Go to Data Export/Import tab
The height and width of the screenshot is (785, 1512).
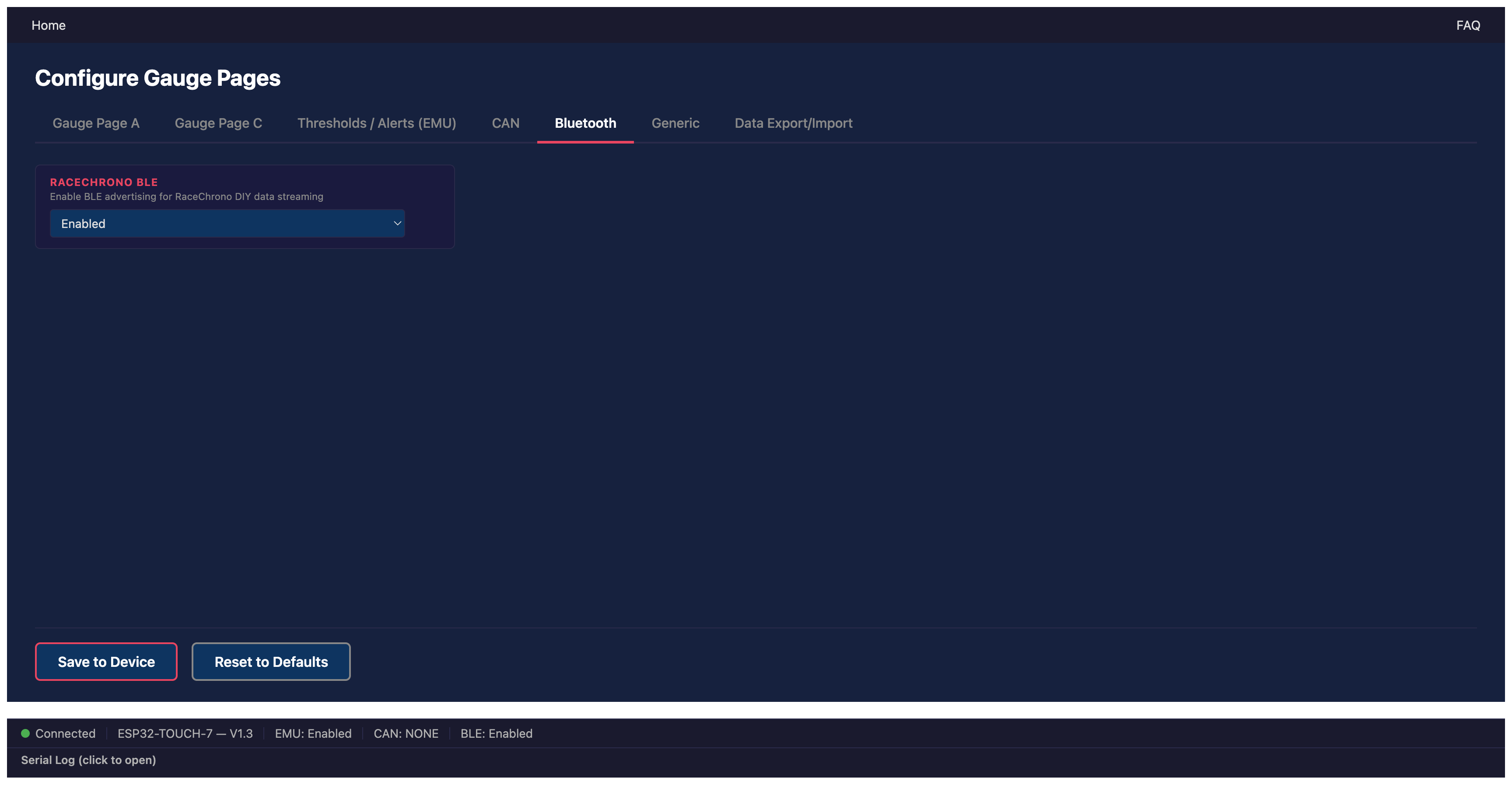point(793,123)
